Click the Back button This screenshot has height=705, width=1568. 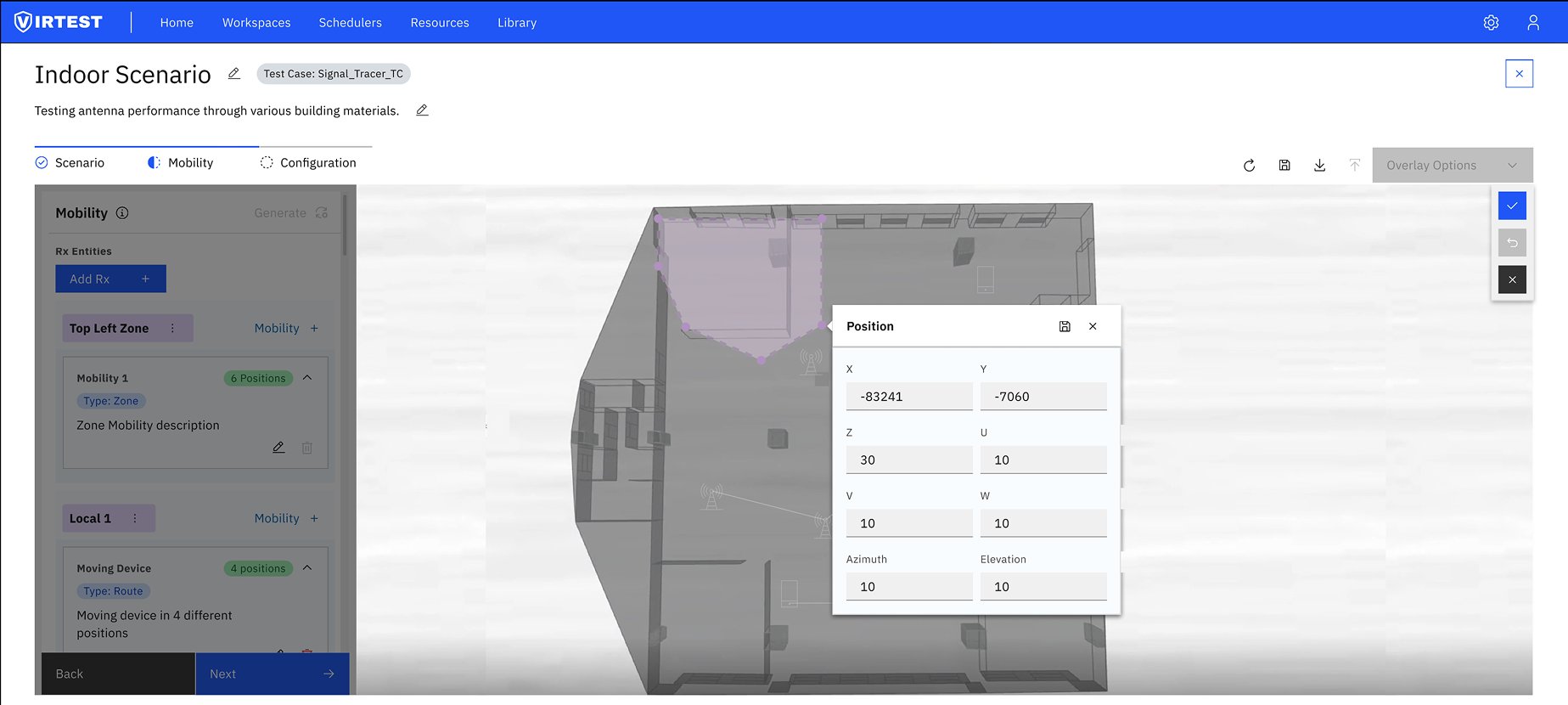click(118, 674)
